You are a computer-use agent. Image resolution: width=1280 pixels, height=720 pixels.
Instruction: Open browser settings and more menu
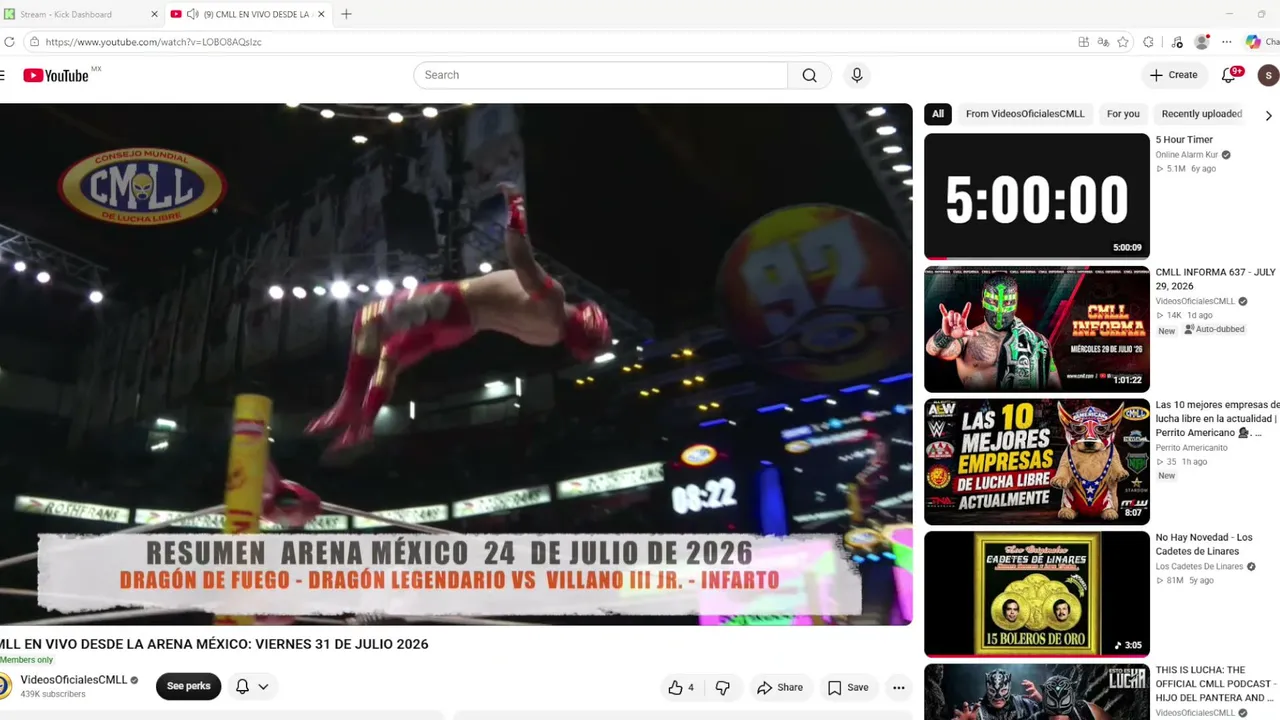[1227, 42]
